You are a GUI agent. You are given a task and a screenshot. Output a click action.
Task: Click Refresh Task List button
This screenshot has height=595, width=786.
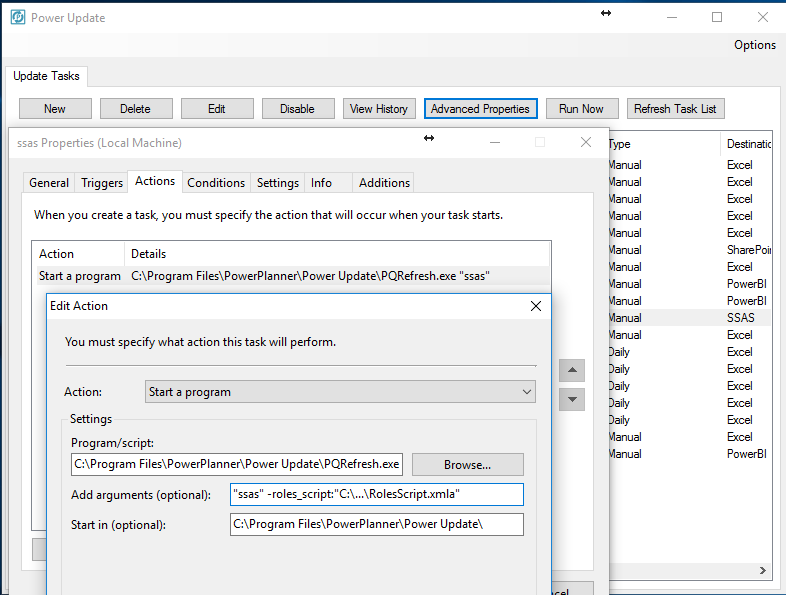tap(675, 109)
